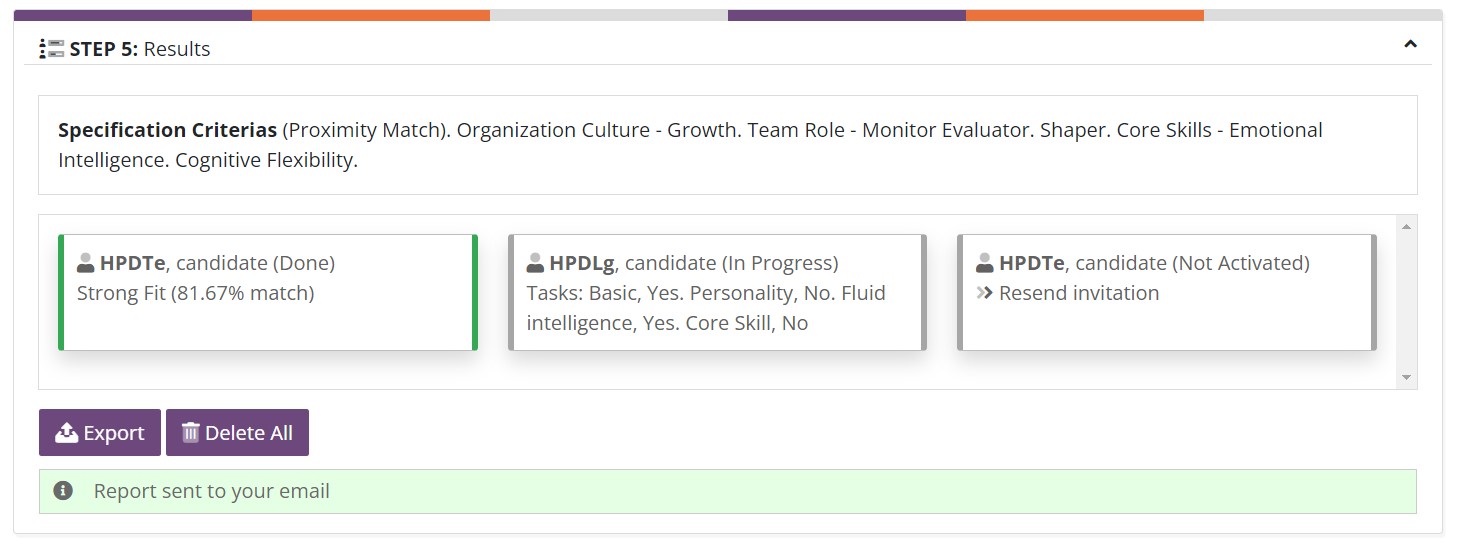The image size is (1462, 551).
Task: Click the upload icon in Export button
Action: [66, 433]
